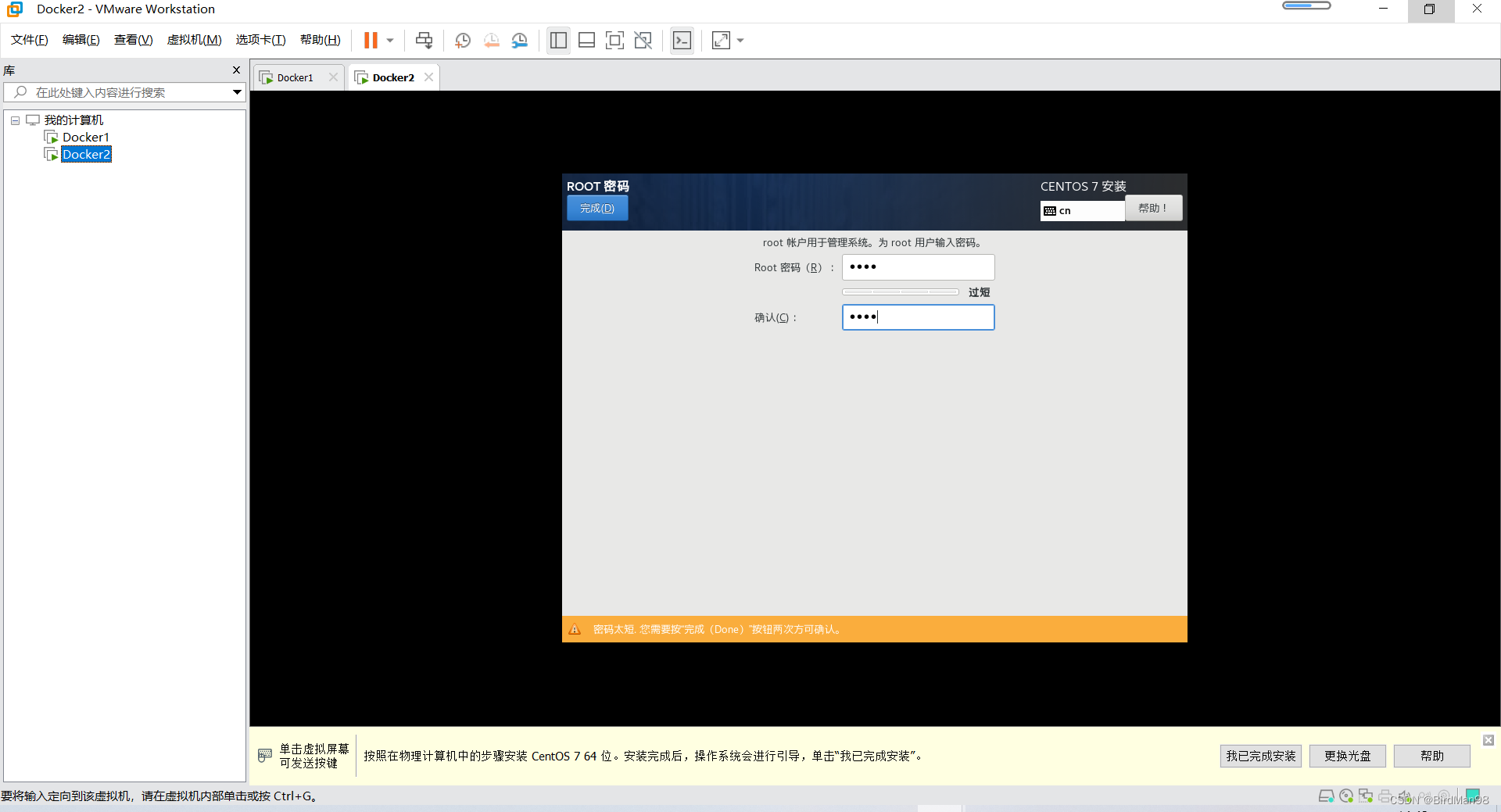Open the snapshot manager wrench-clock icon
The height and width of the screenshot is (812, 1501).
519,40
